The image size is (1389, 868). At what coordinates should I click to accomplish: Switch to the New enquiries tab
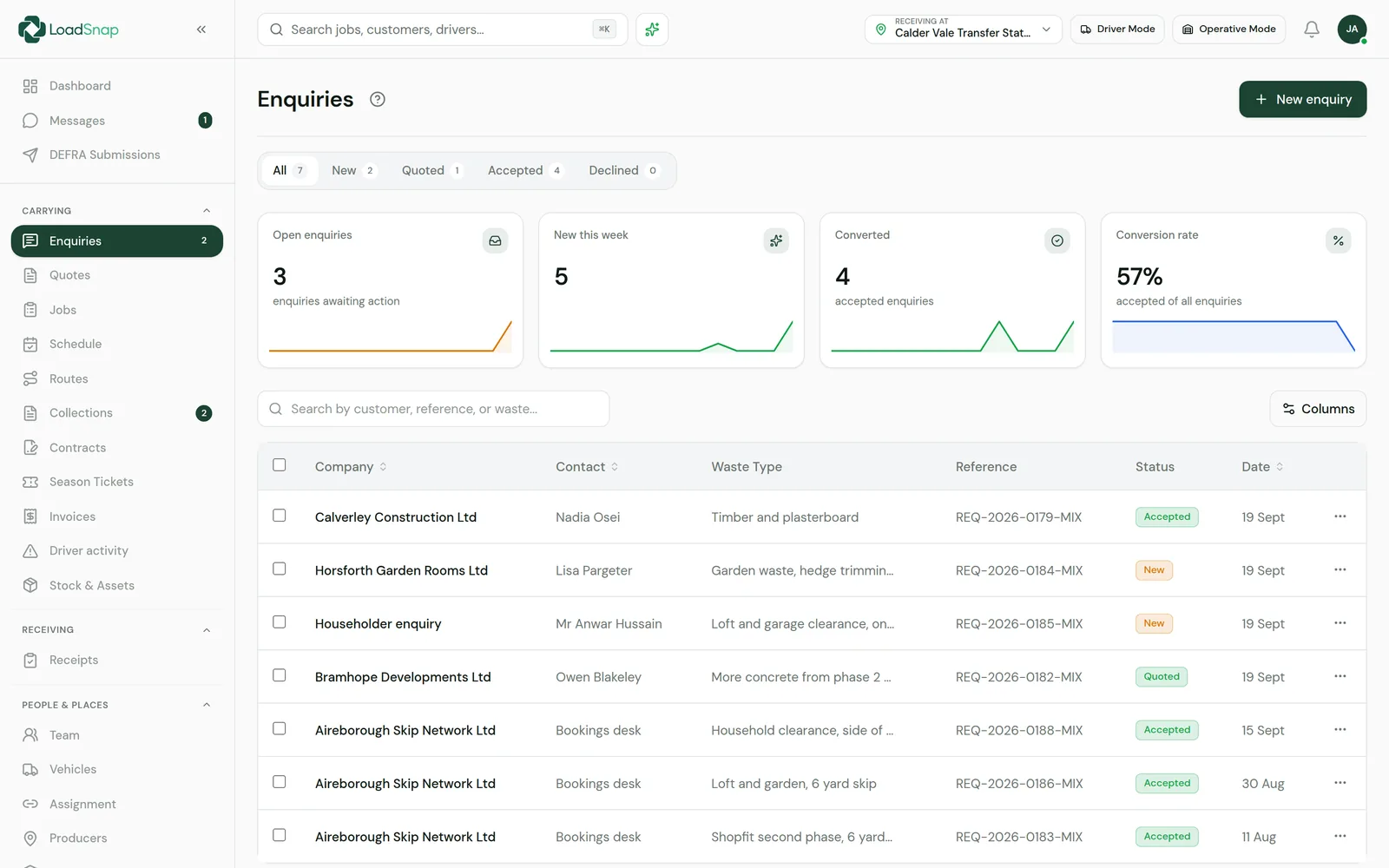353,171
